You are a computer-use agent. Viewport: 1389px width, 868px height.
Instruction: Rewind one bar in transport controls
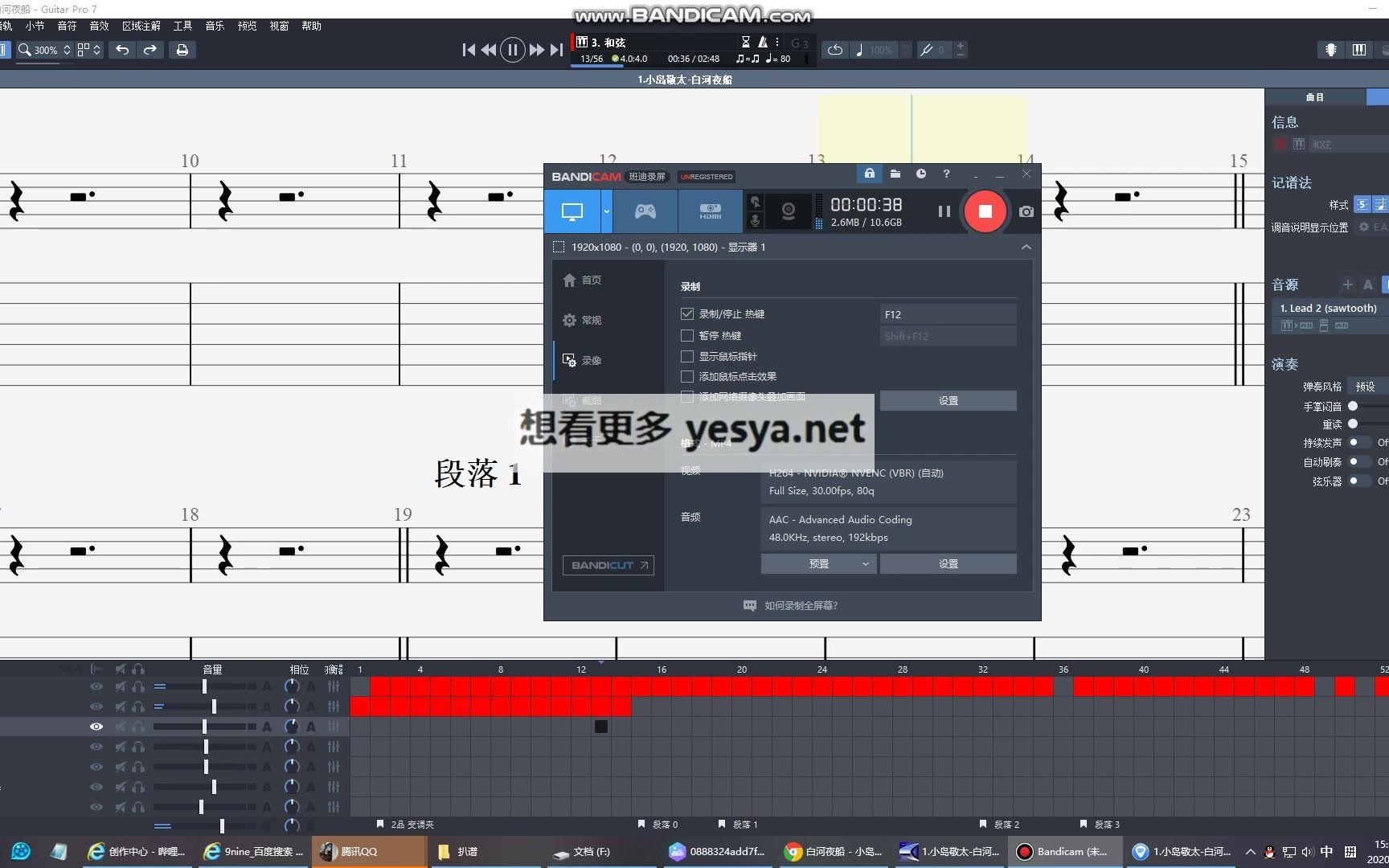pyautogui.click(x=488, y=50)
